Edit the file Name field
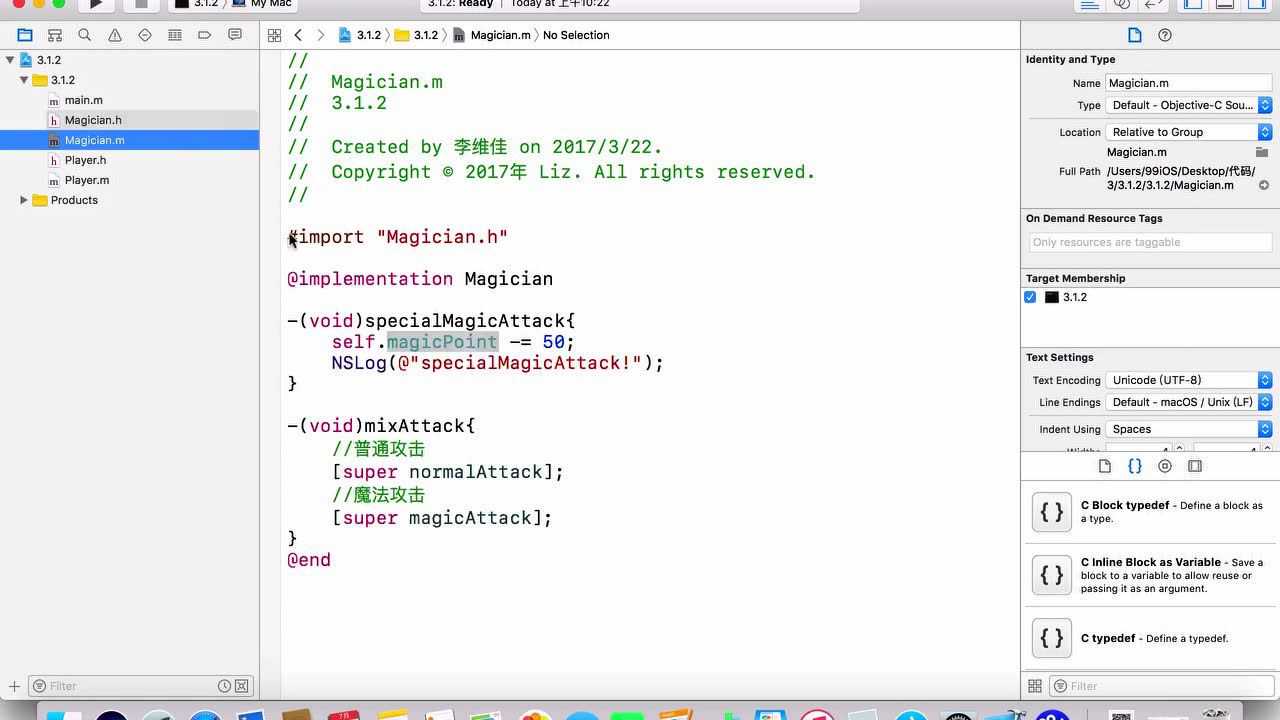 pos(1188,83)
